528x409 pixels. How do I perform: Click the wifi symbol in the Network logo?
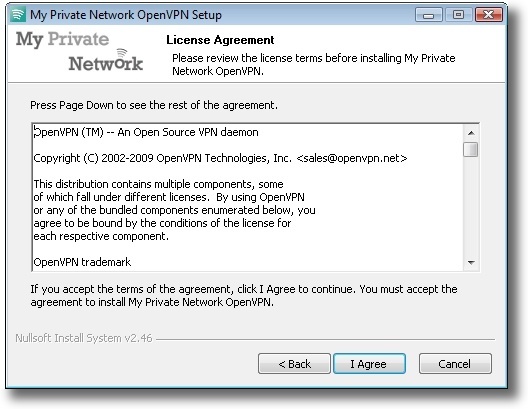(121, 53)
